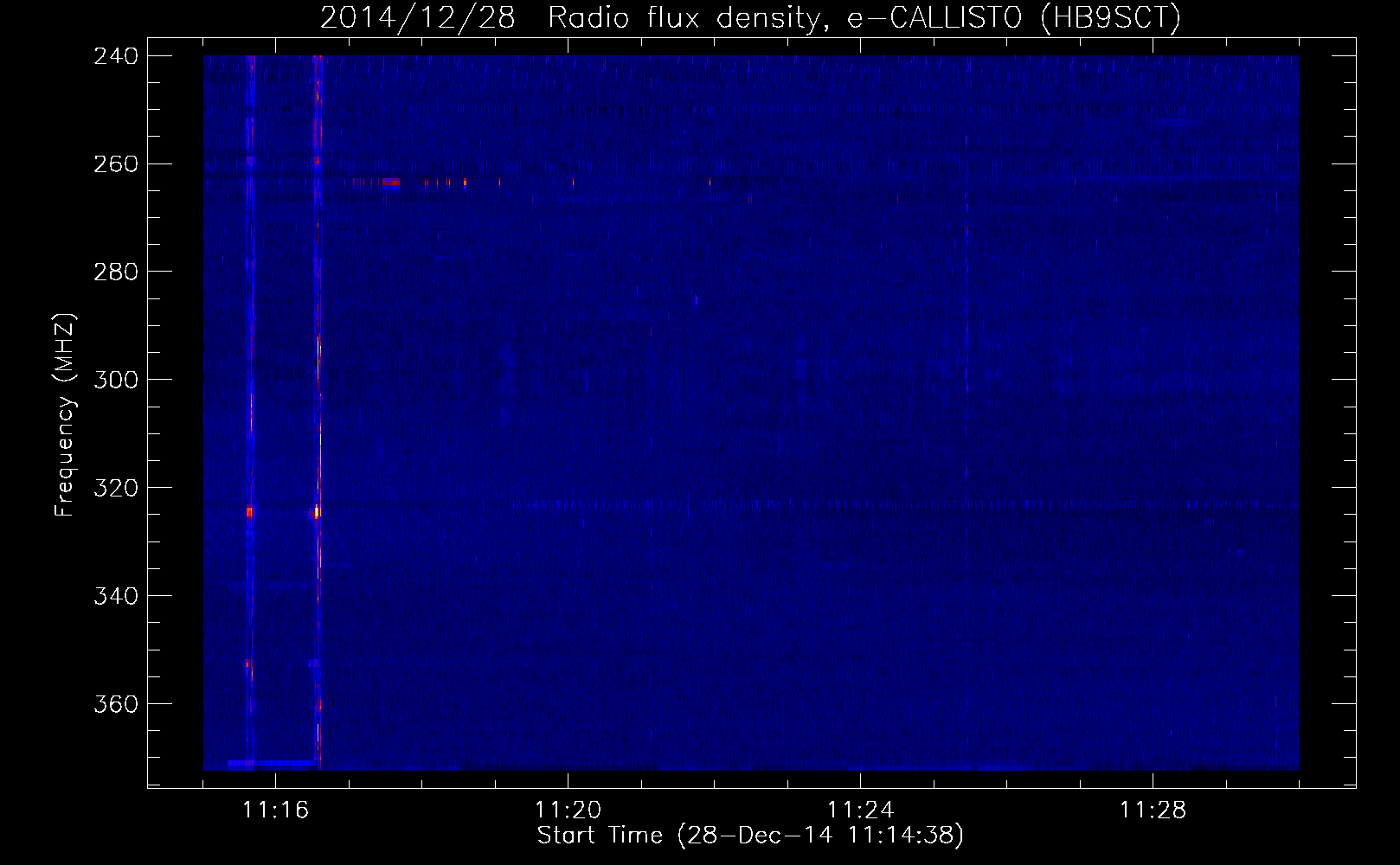The image size is (1400, 865).
Task: Select the "Frequency (MHZ)" y-axis label
Action: (x=65, y=414)
